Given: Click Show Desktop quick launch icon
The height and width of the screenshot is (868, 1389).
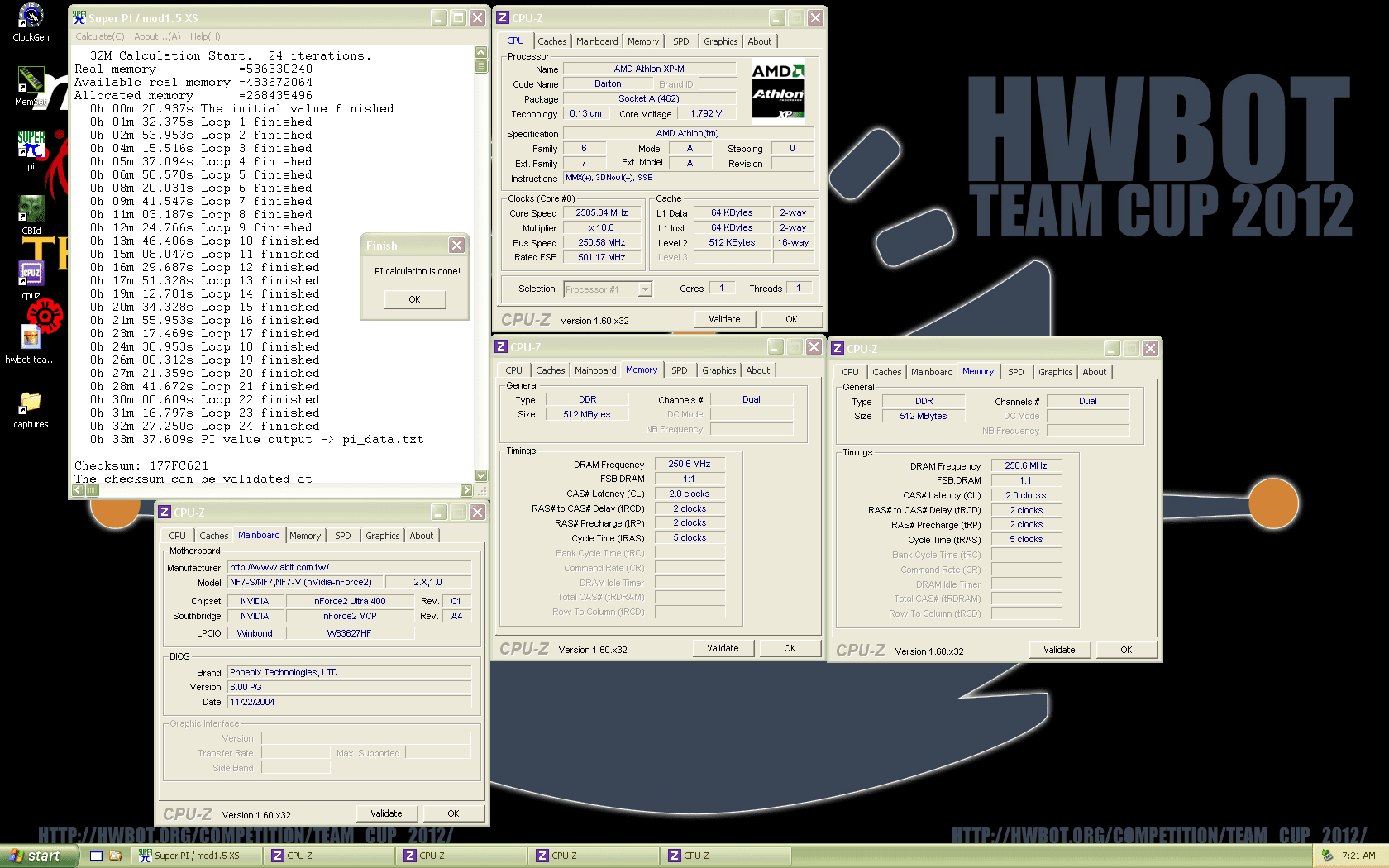Looking at the screenshot, I should [96, 856].
